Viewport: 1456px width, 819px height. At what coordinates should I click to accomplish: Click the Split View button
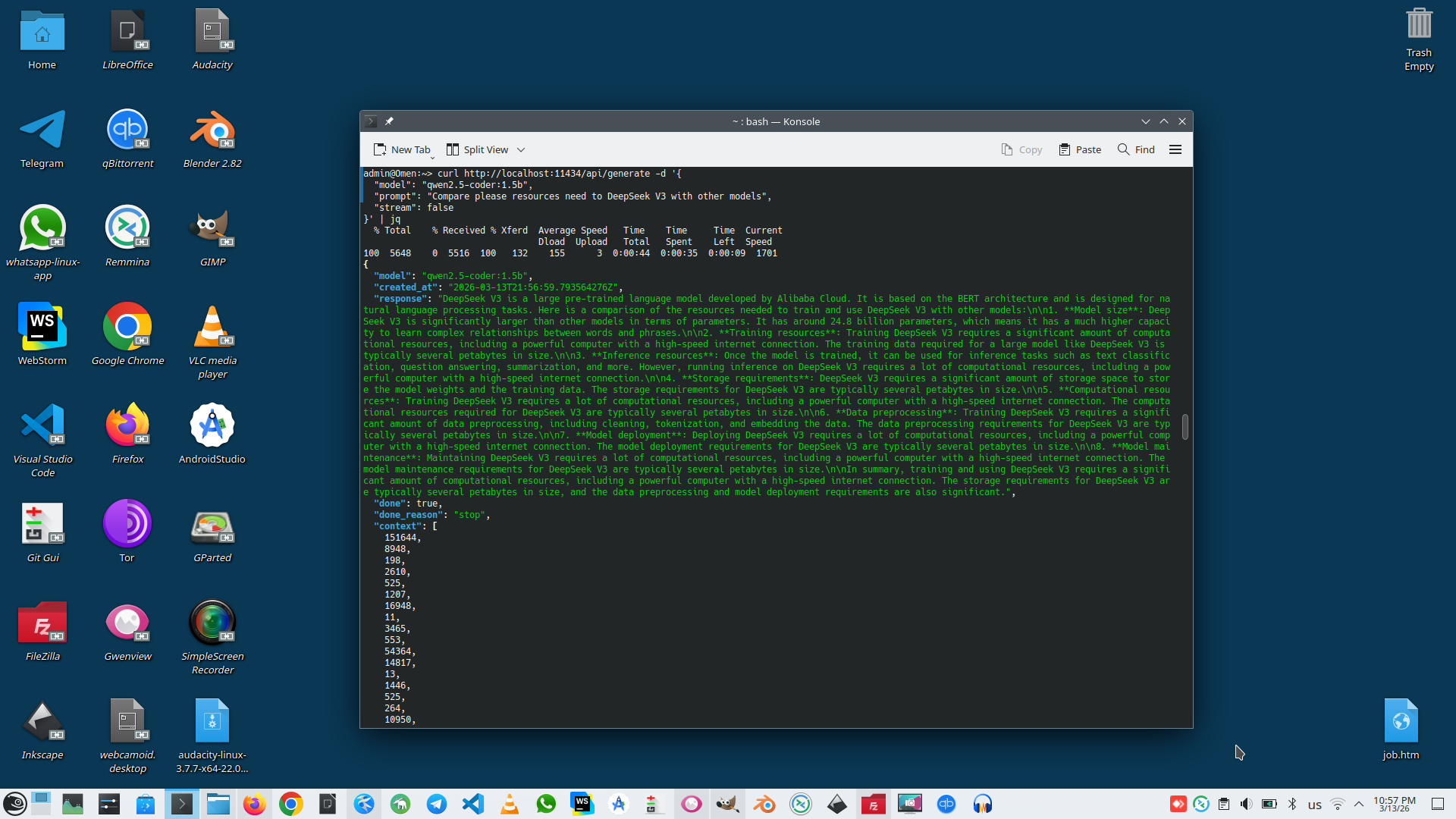pyautogui.click(x=477, y=149)
